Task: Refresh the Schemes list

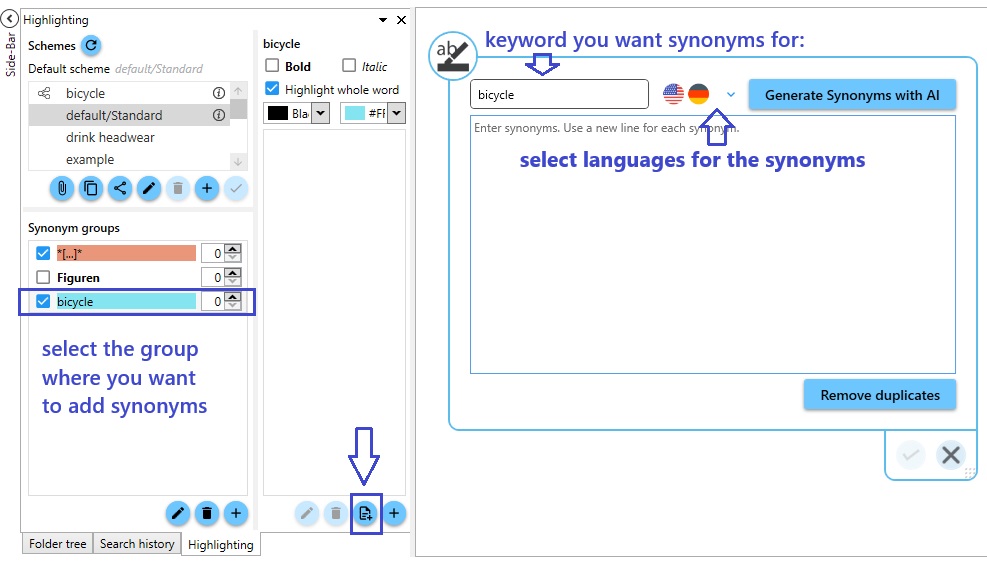Action: 91,45
